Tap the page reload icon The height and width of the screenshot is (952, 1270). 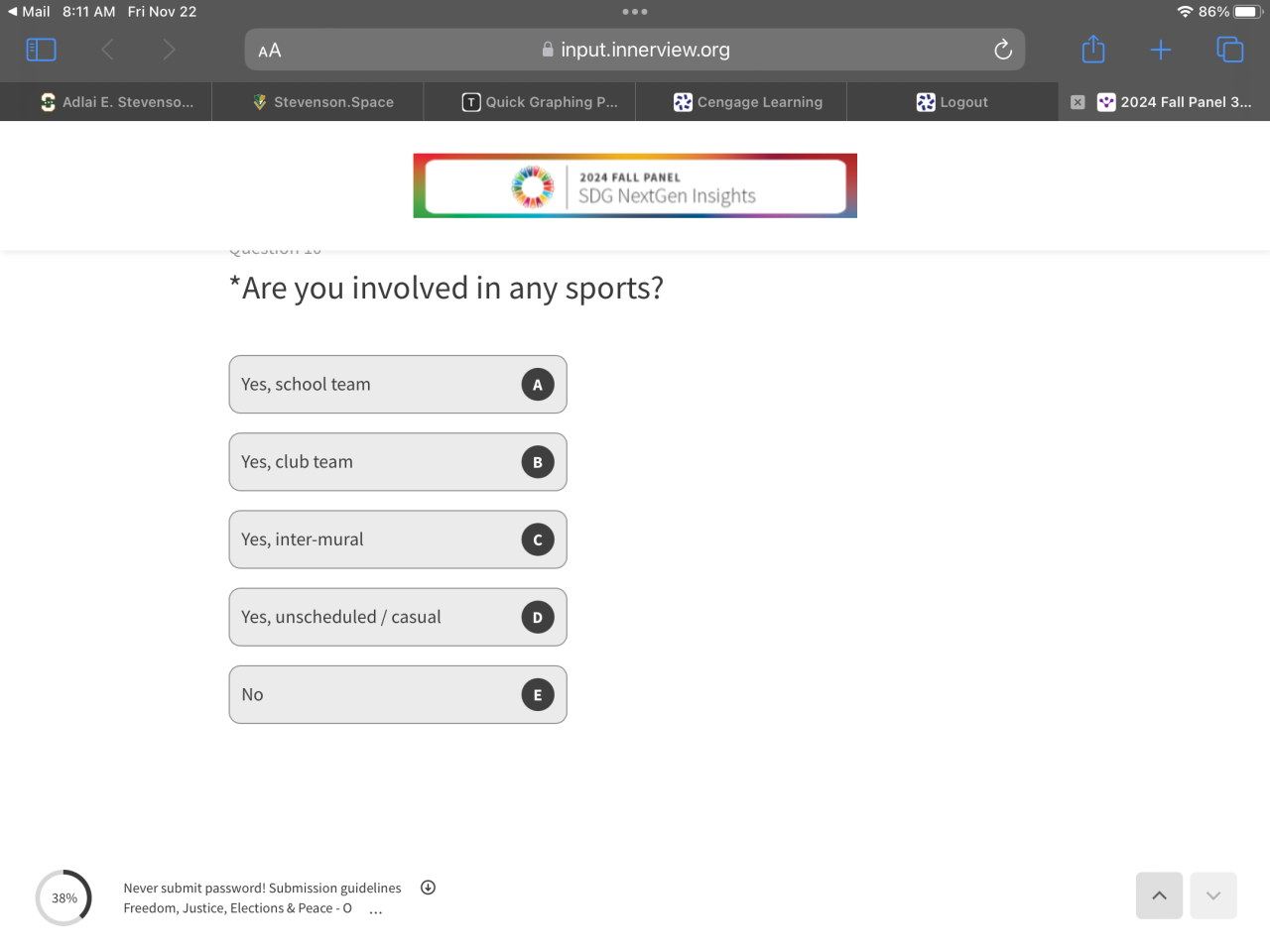pos(1003,50)
